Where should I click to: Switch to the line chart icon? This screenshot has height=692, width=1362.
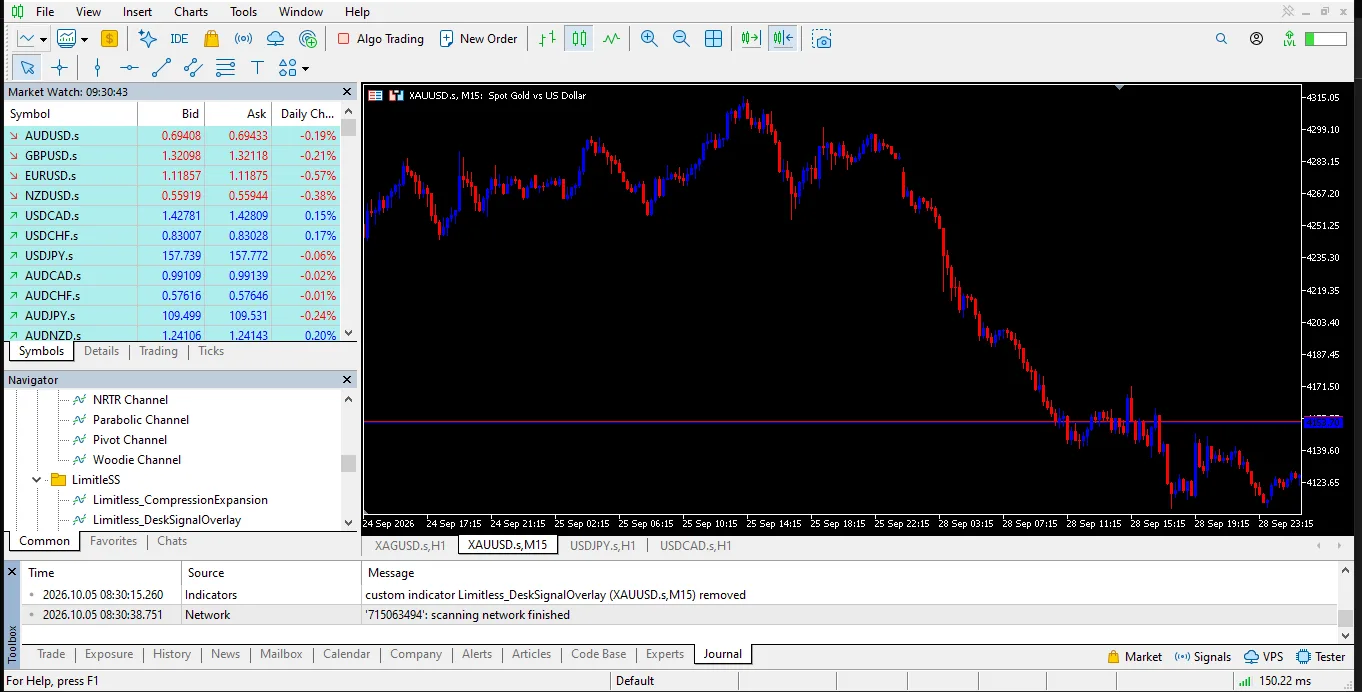click(x=611, y=39)
